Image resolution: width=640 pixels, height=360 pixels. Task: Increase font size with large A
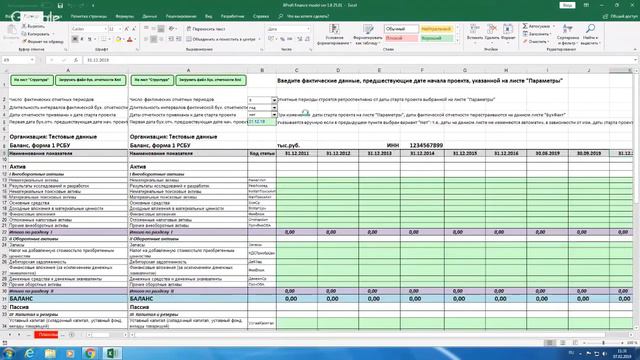[127, 29]
